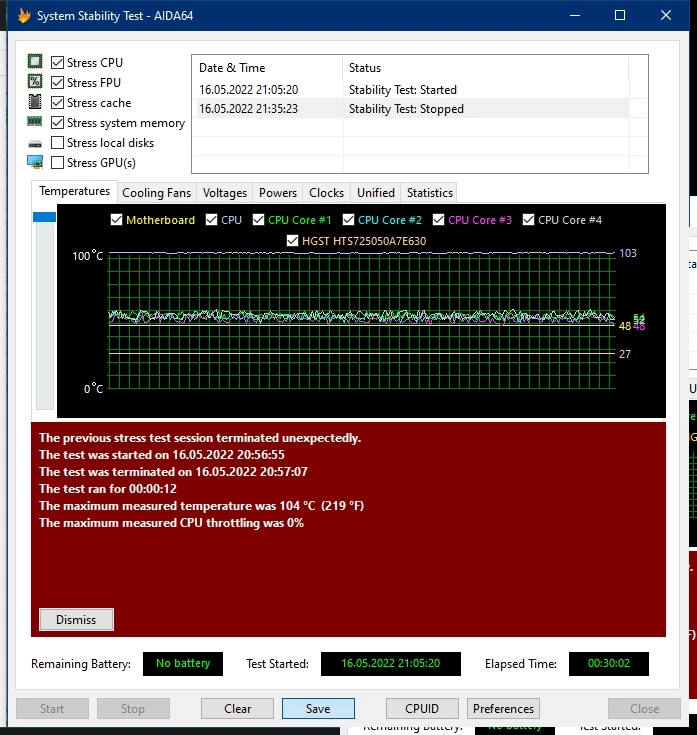Screen dimensions: 697x735
Task: Toggle the CPU Core #4 graph checkbox
Action: [x=528, y=219]
